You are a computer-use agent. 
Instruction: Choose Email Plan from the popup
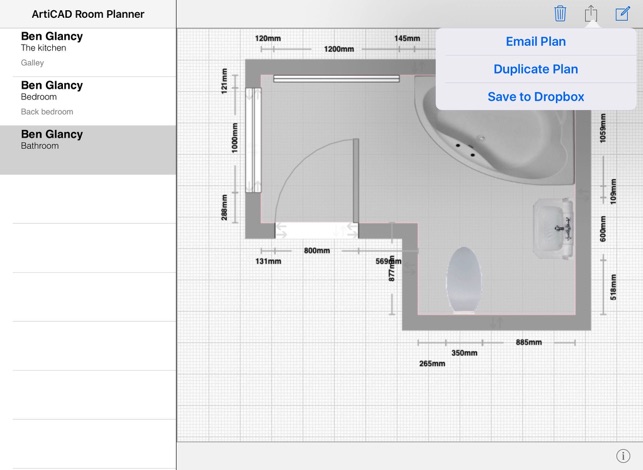[x=536, y=41]
